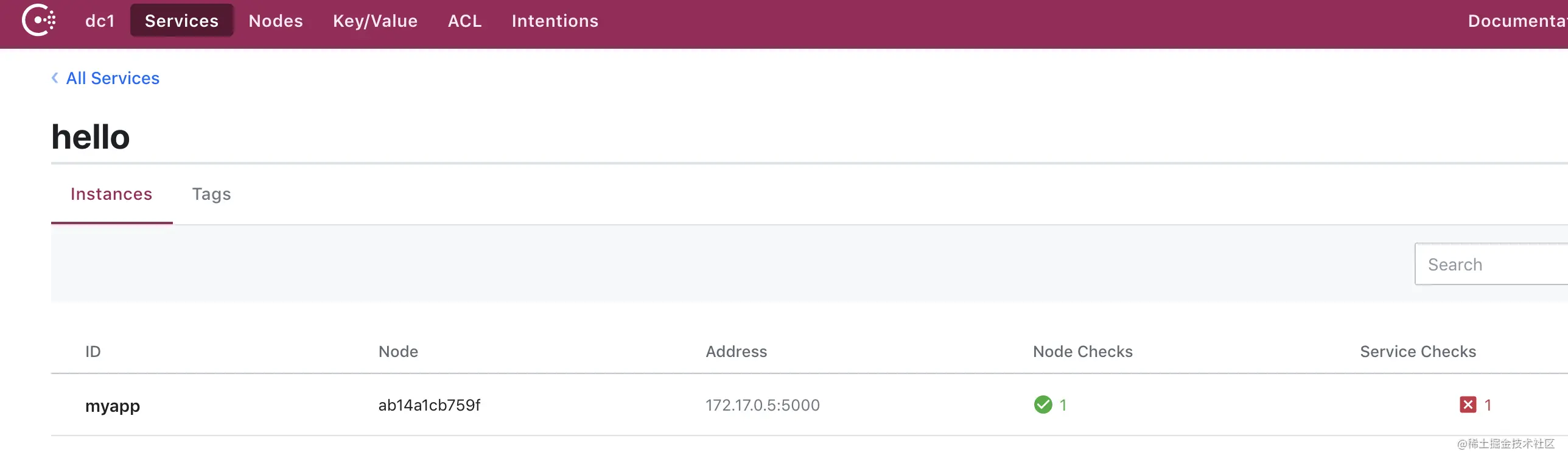The height and width of the screenshot is (463, 1568).
Task: Click the green passing node check icon
Action: (1043, 405)
